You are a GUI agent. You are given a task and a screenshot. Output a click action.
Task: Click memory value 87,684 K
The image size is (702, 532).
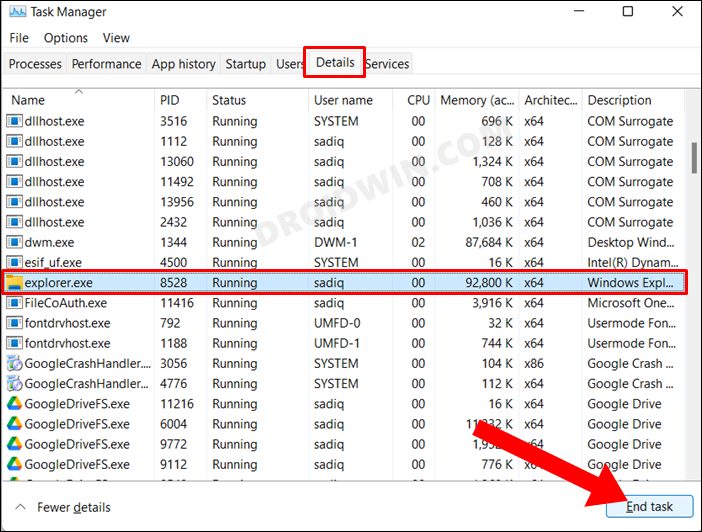[x=489, y=242]
